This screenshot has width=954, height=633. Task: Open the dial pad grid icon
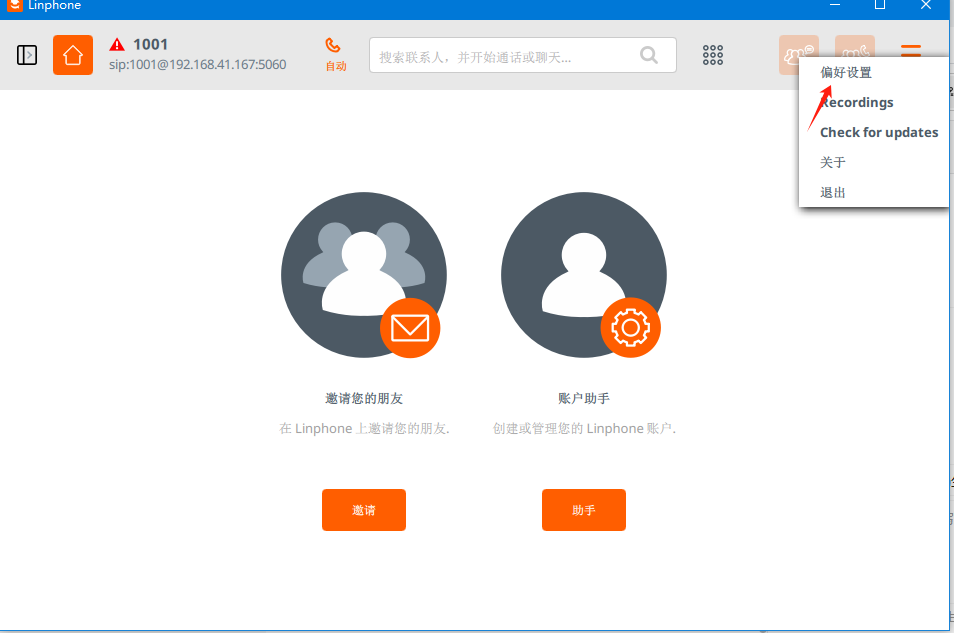point(713,55)
